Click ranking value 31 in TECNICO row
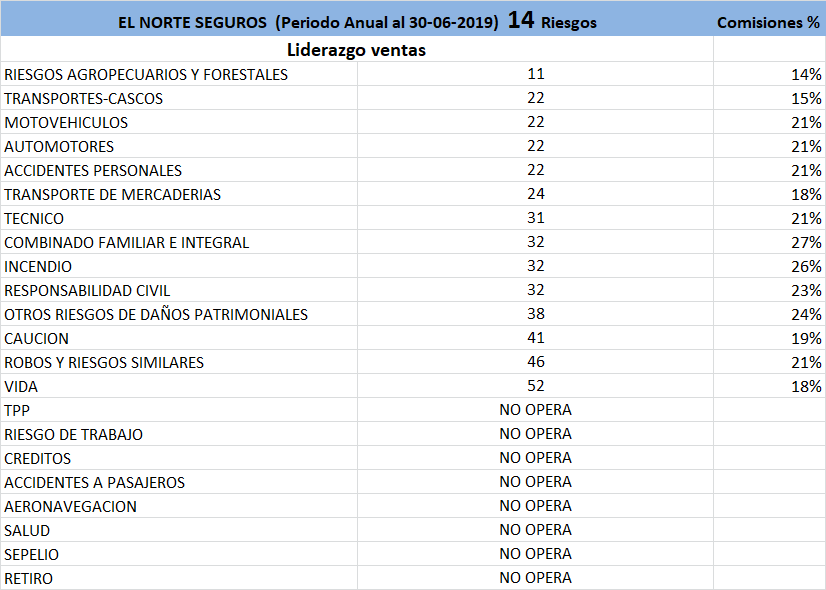 tap(536, 218)
